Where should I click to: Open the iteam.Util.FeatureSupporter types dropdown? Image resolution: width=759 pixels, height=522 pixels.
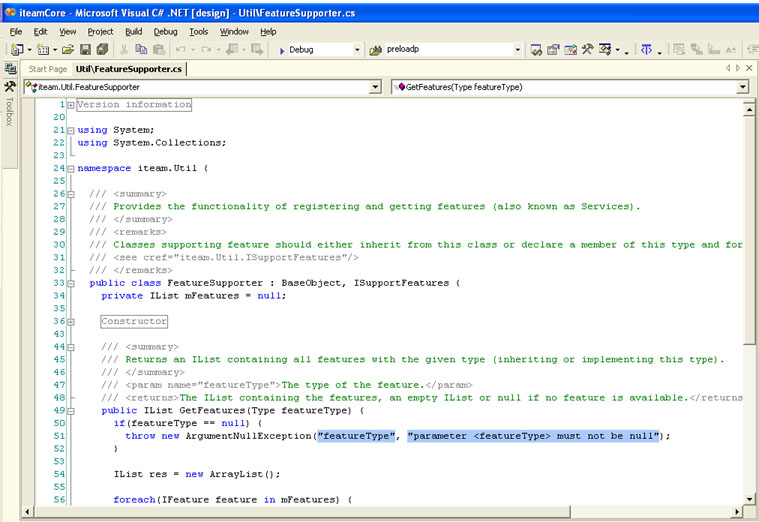pyautogui.click(x=375, y=87)
